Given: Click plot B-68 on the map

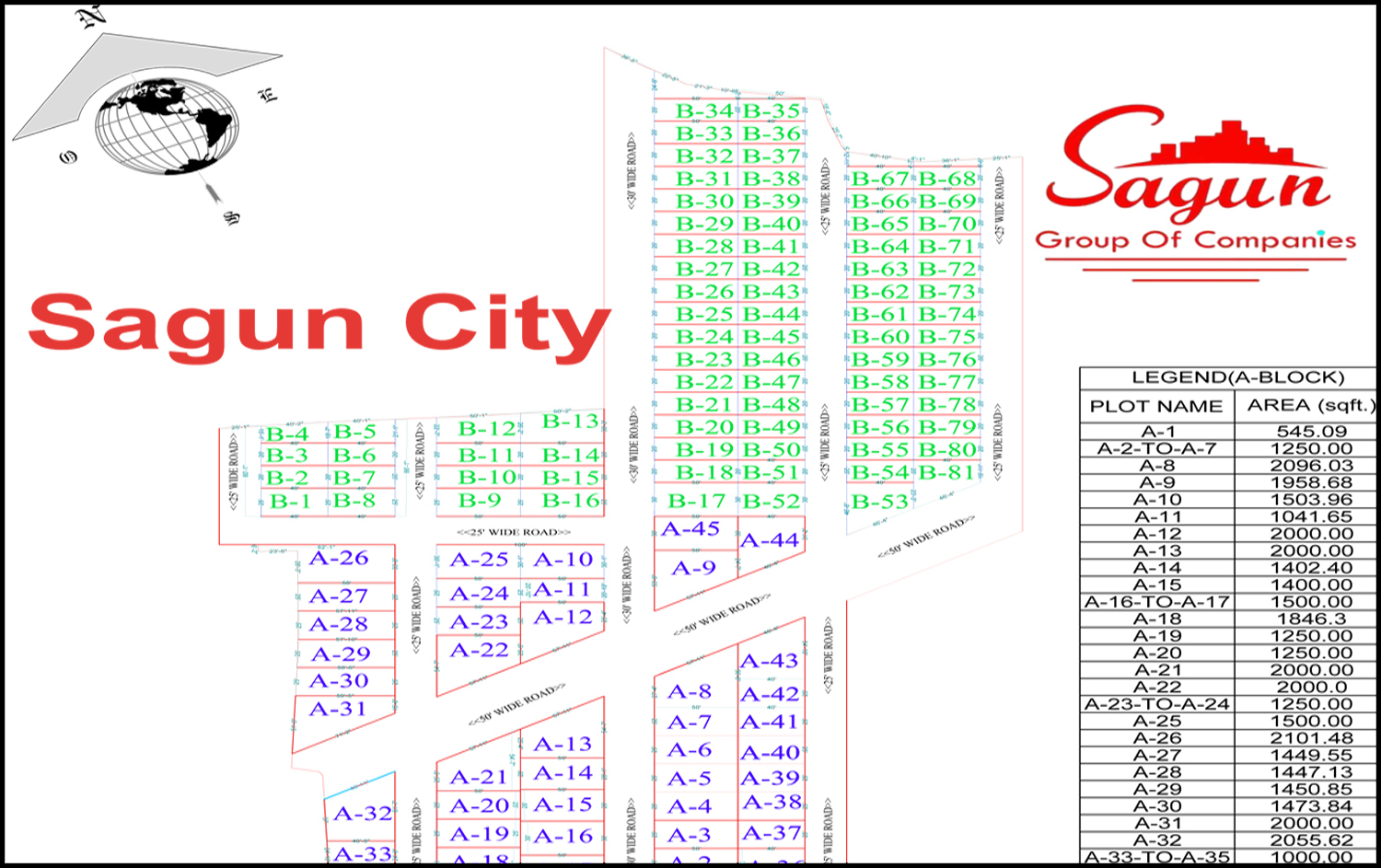Looking at the screenshot, I should [948, 179].
